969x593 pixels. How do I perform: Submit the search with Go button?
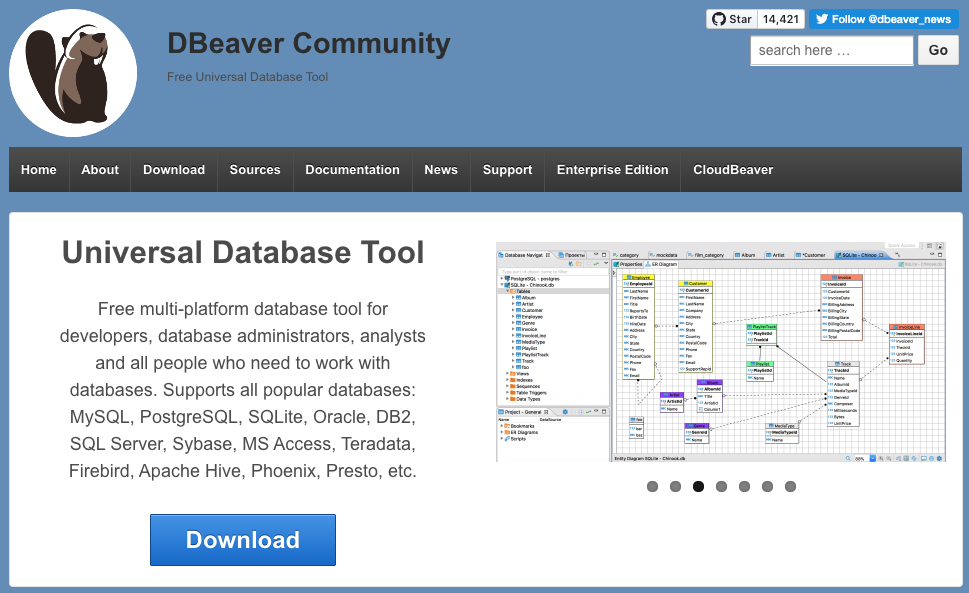tap(937, 51)
